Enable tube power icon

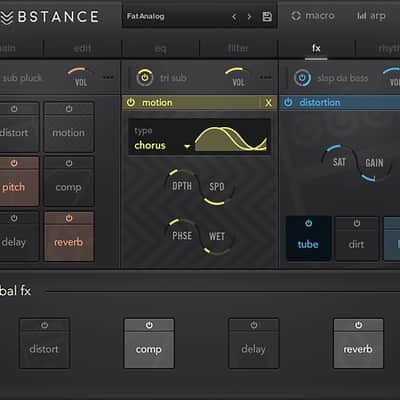click(309, 223)
